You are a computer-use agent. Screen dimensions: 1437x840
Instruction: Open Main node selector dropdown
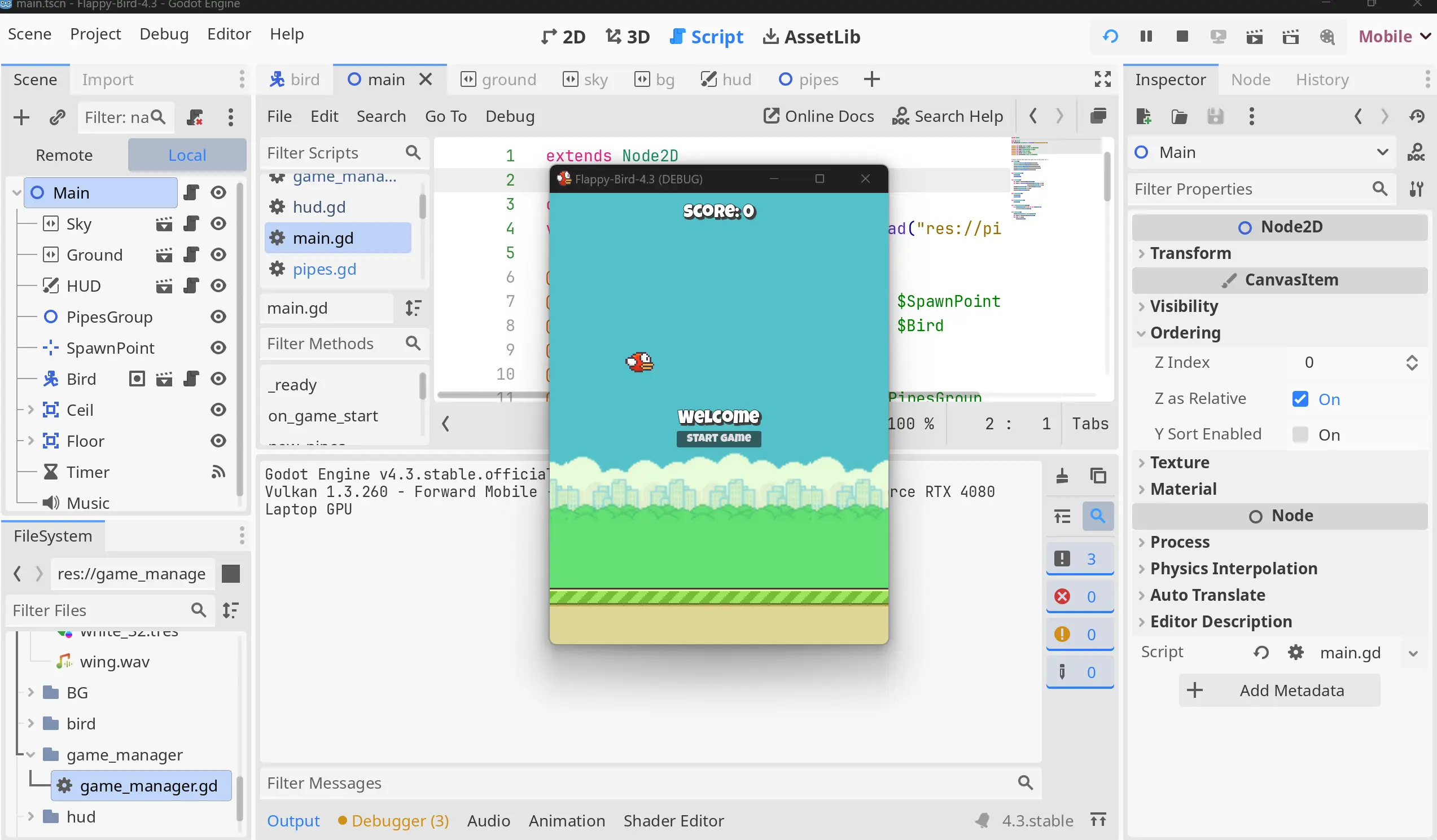coord(1263,152)
